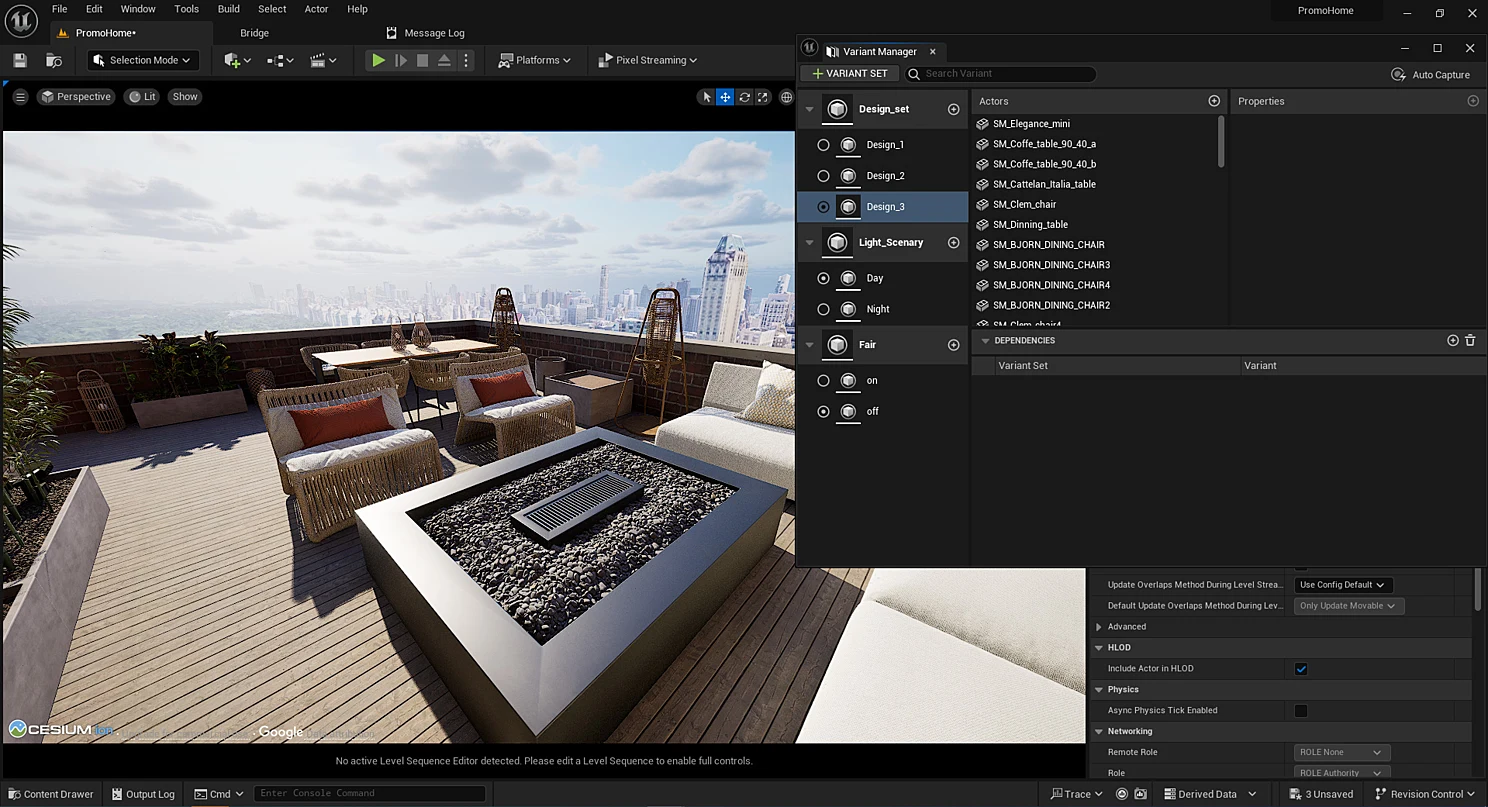This screenshot has width=1488, height=807.
Task: Switch on the Night lighting variant
Action: tap(823, 309)
